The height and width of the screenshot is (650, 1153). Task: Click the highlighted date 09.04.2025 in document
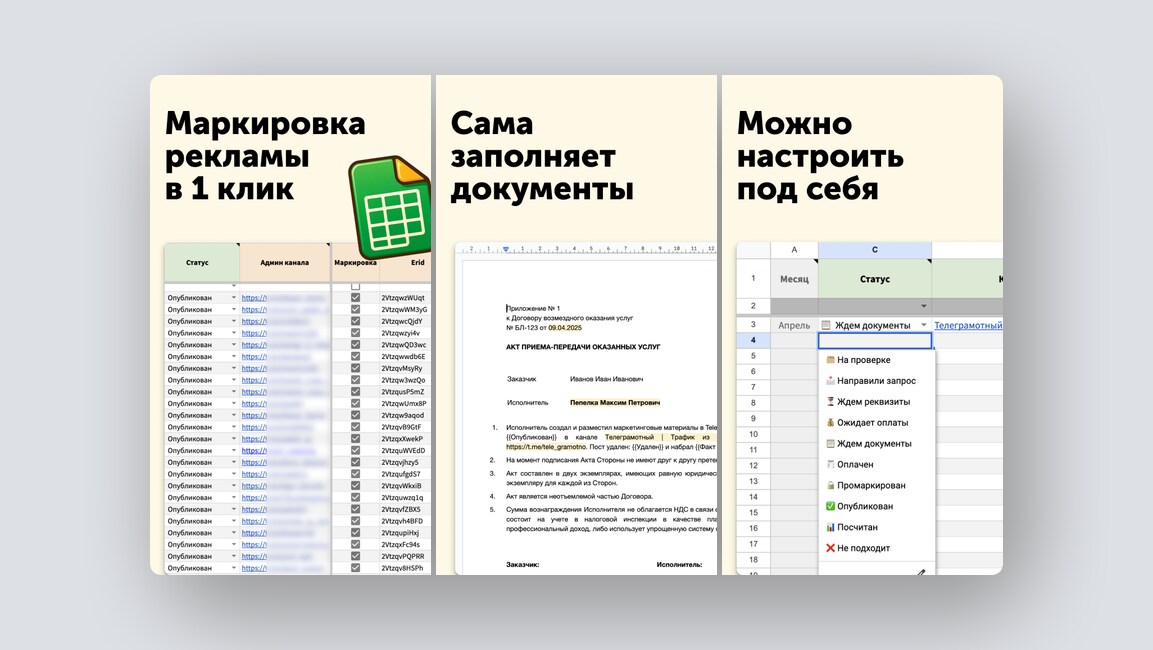(x=565, y=328)
